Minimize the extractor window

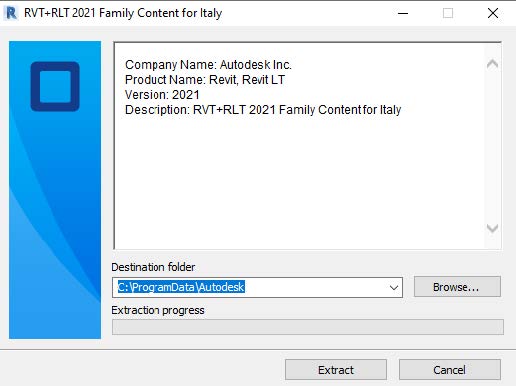(x=403, y=13)
